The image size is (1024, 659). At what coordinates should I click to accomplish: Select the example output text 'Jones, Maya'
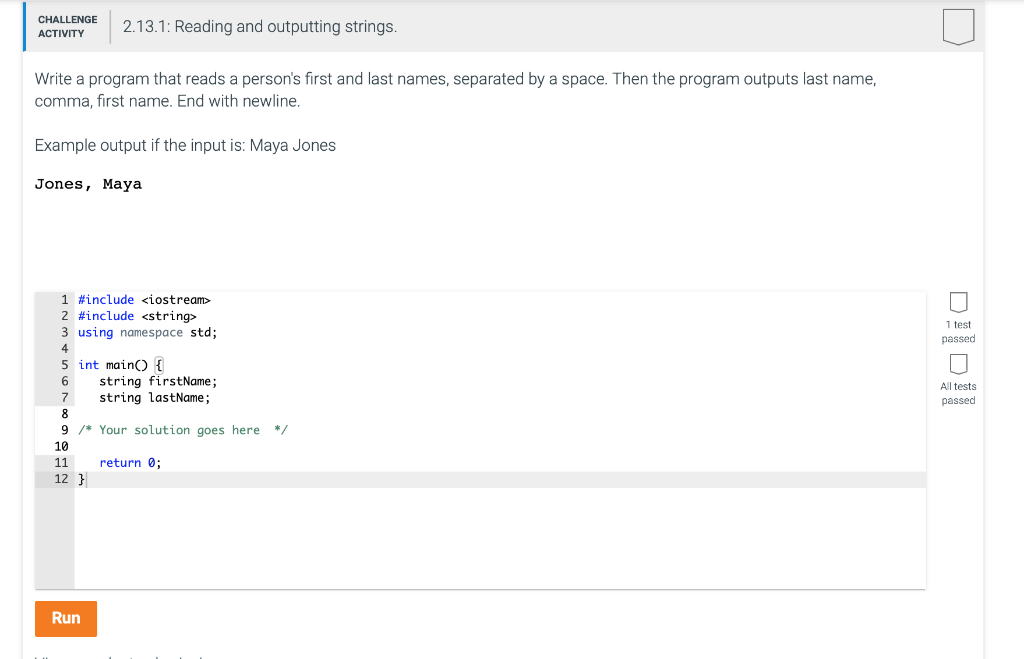[89, 184]
